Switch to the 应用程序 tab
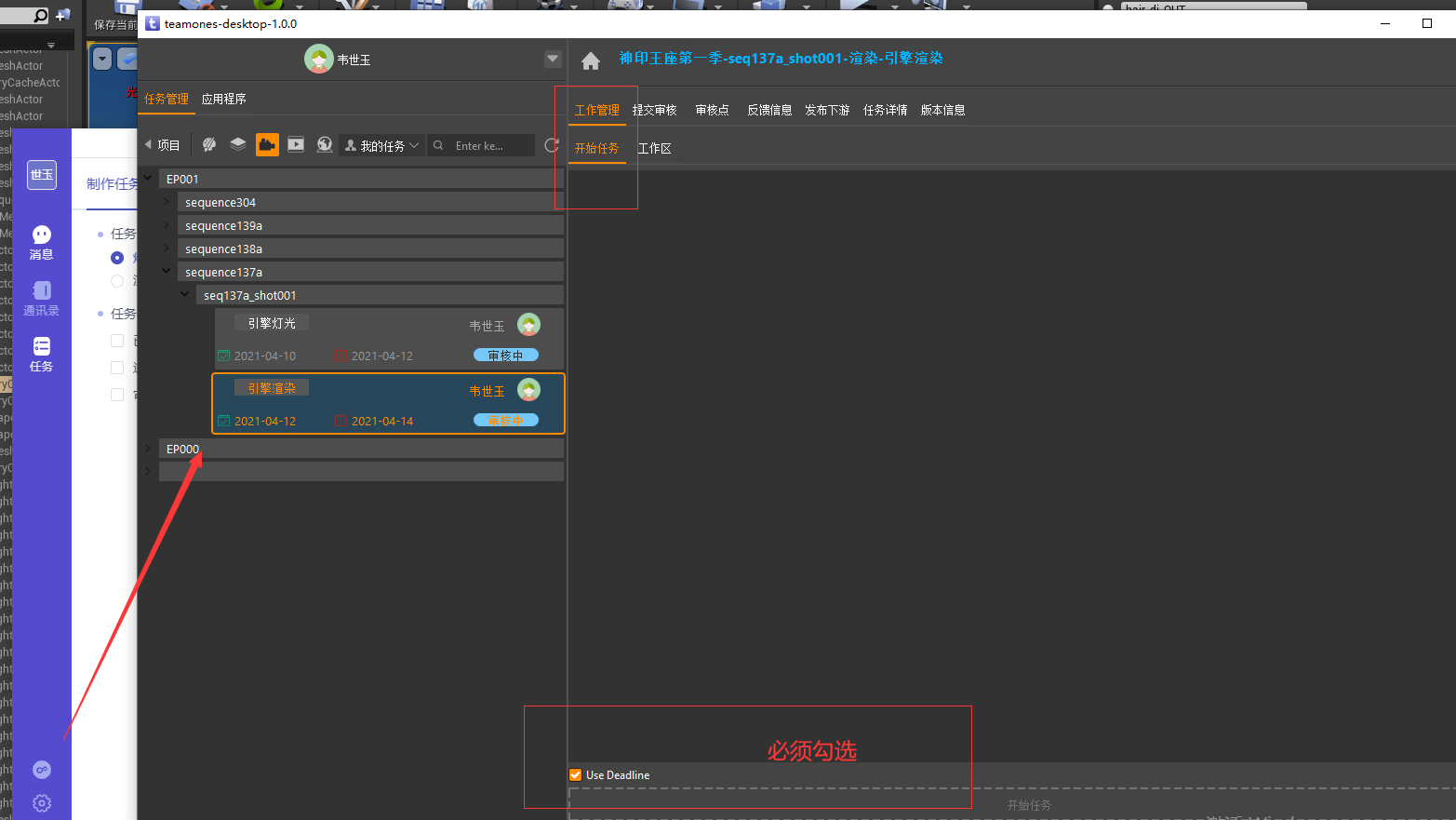 (223, 99)
